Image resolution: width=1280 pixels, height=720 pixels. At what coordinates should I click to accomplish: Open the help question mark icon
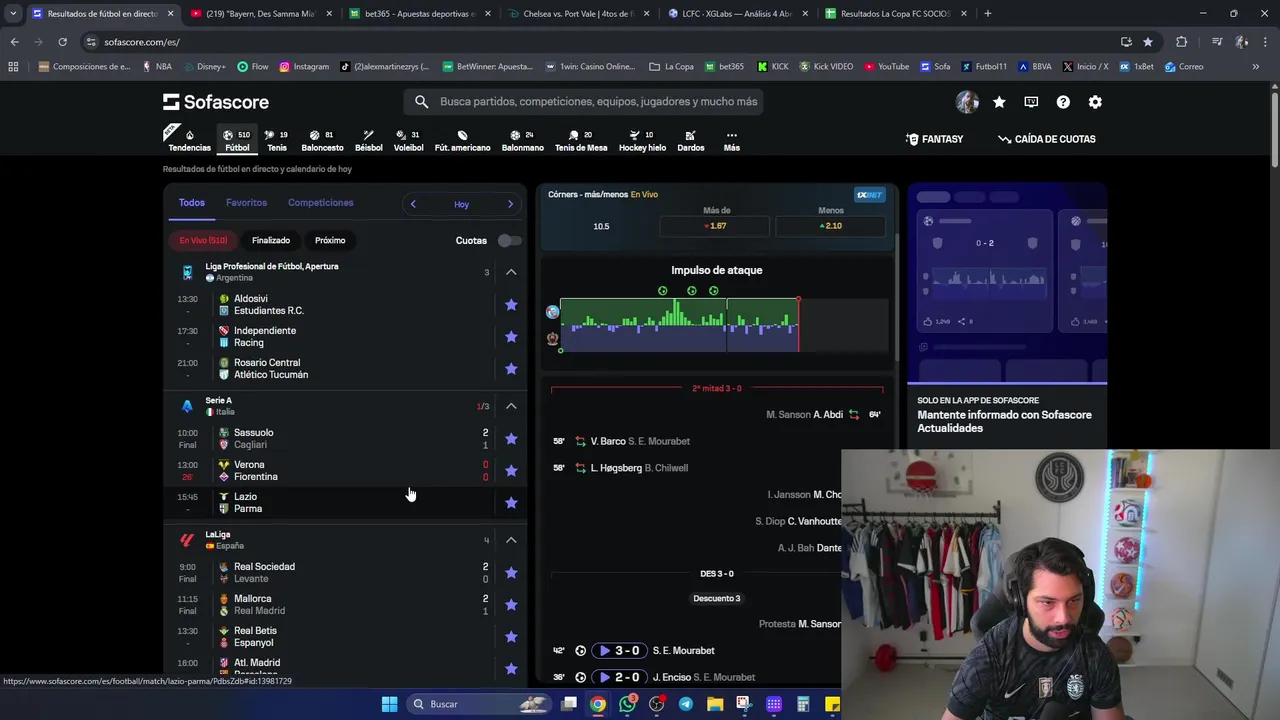(1063, 102)
